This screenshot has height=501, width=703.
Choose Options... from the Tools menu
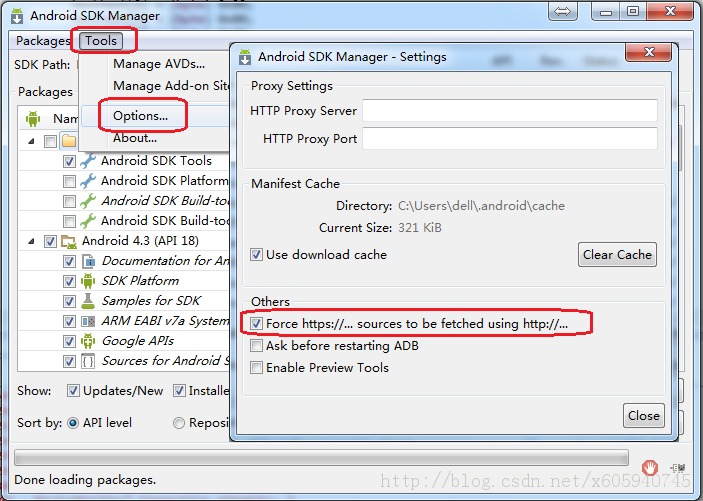click(x=140, y=116)
